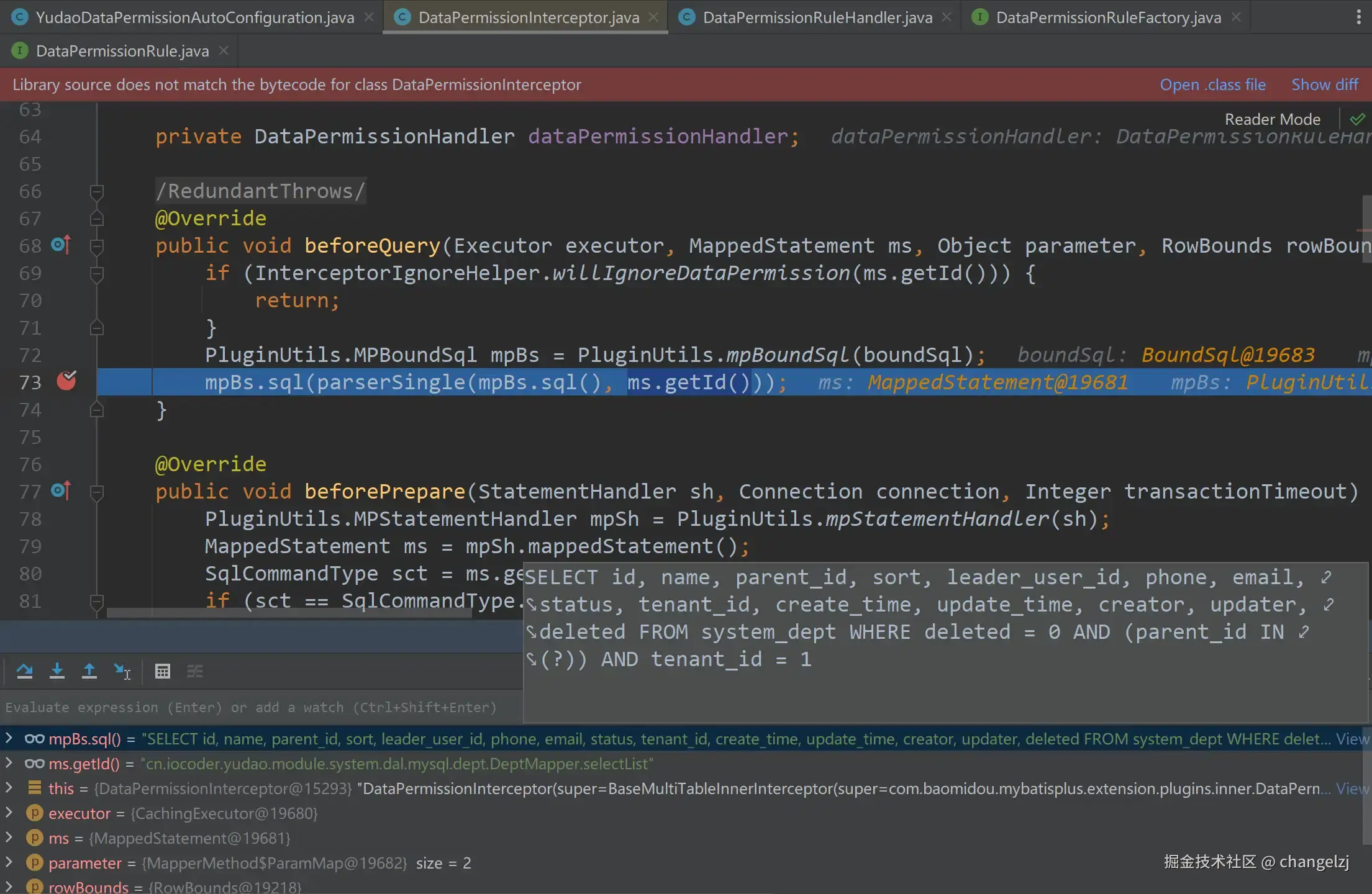This screenshot has width=1372, height=894.
Task: Click the editor horizontal scrollbar
Action: point(289,613)
